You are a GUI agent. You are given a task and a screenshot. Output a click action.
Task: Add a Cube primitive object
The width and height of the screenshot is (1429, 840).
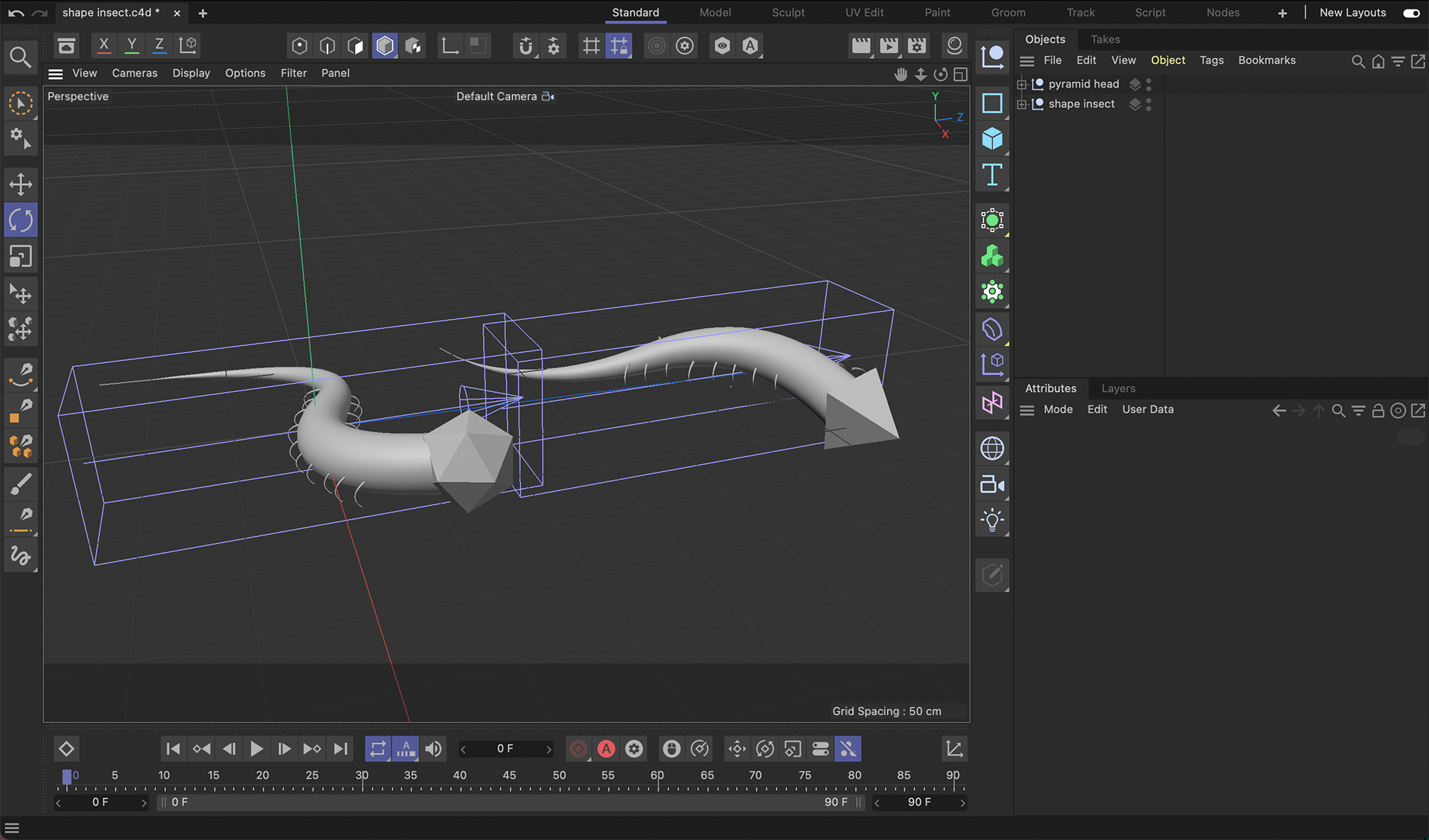click(x=991, y=139)
